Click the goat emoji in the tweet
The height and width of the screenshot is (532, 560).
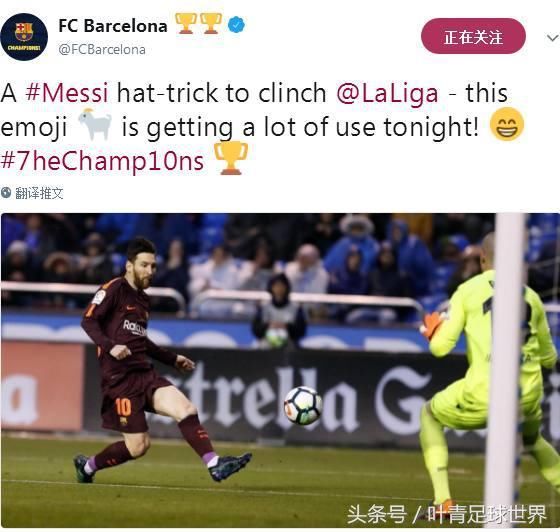[x=95, y=125]
